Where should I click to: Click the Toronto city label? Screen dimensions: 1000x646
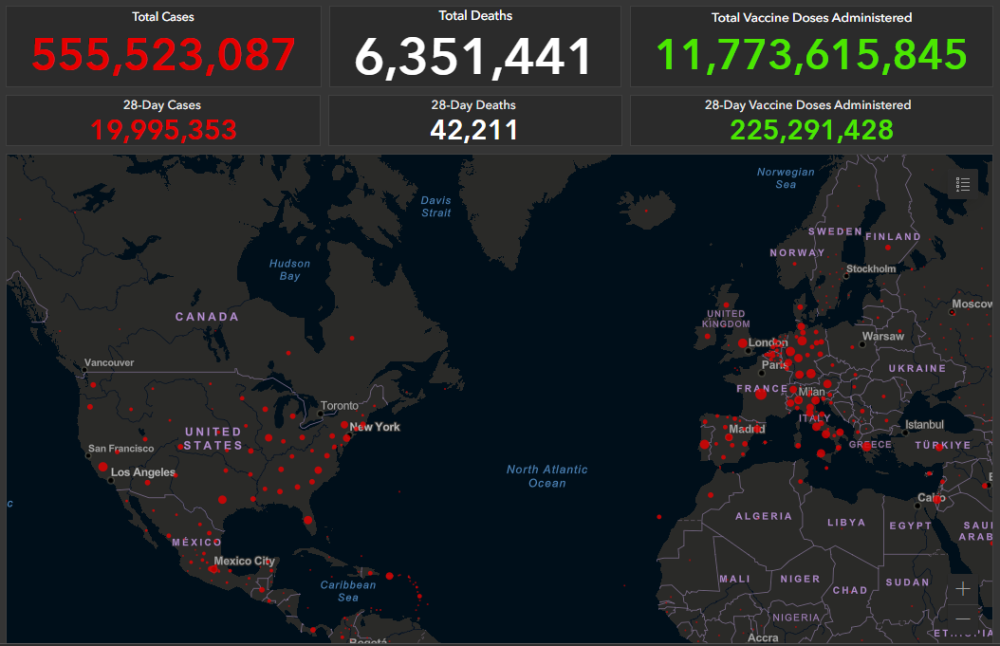click(x=339, y=406)
